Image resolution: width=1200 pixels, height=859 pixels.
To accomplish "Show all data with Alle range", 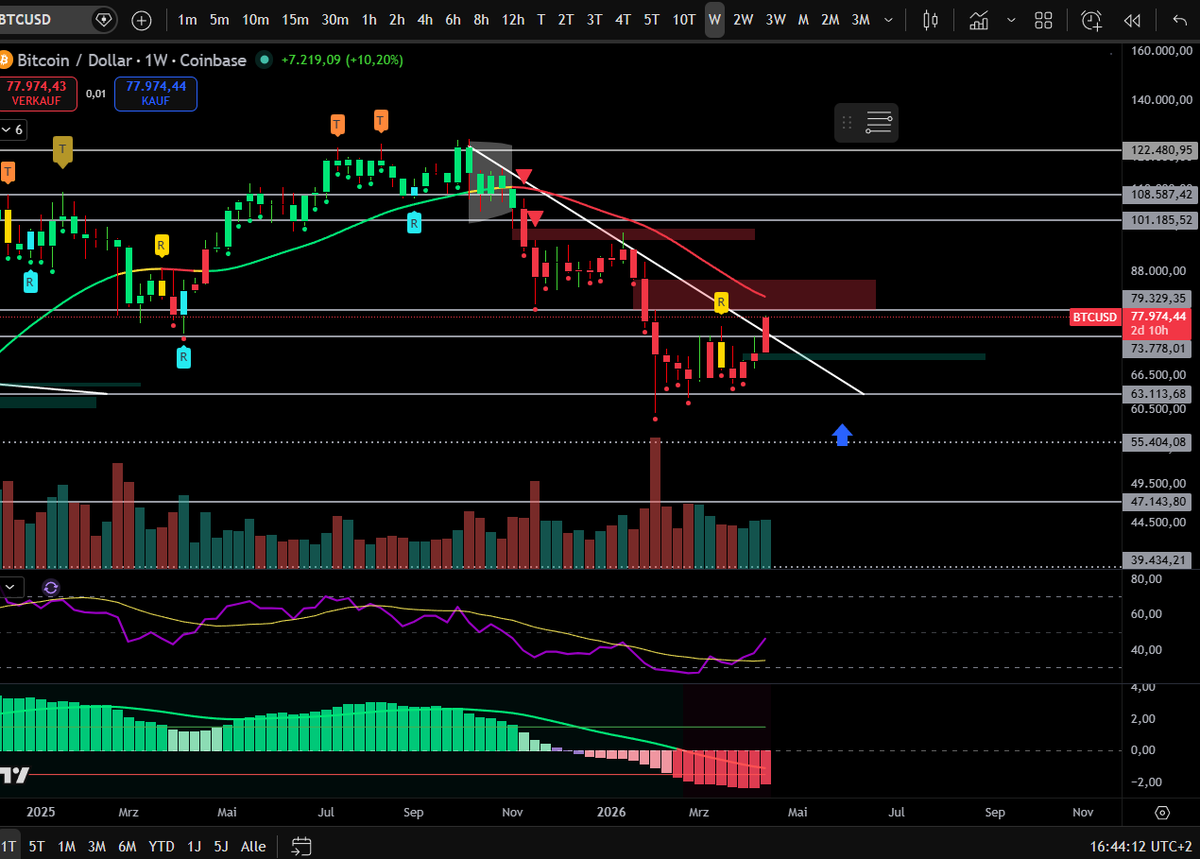I will (253, 846).
